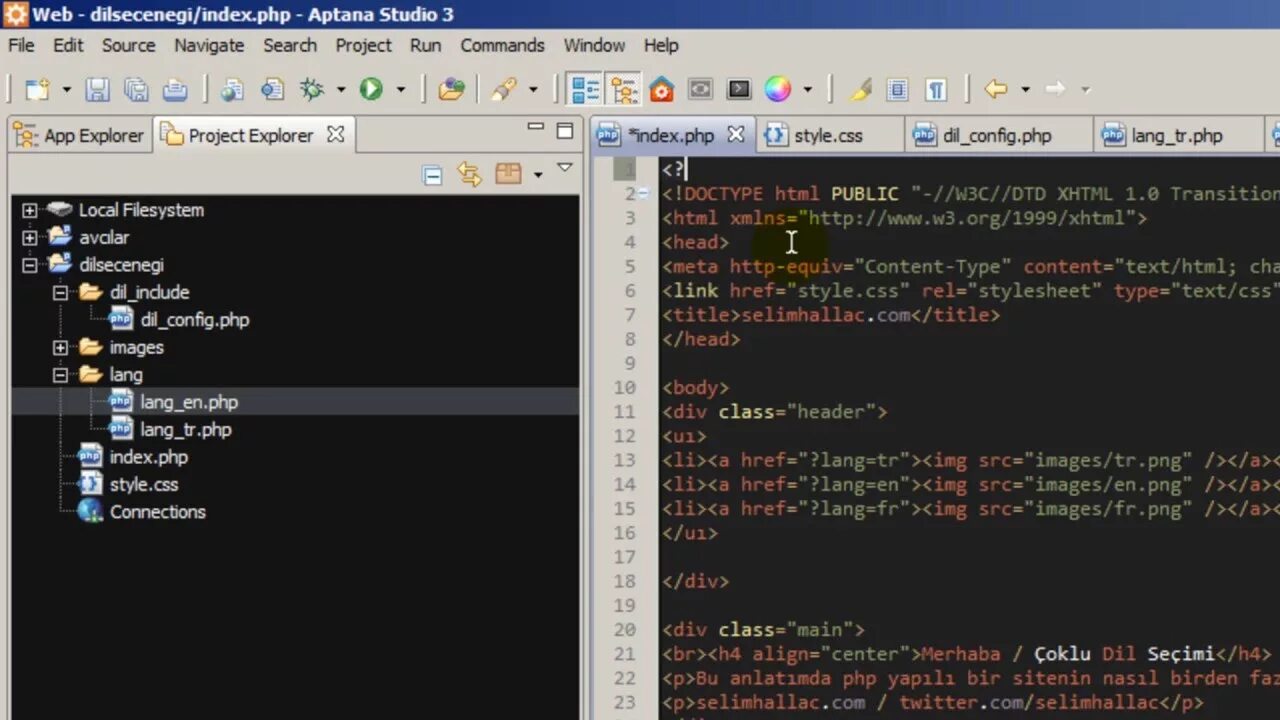
Task: Open the New file dropdown arrow
Action: coord(66,89)
